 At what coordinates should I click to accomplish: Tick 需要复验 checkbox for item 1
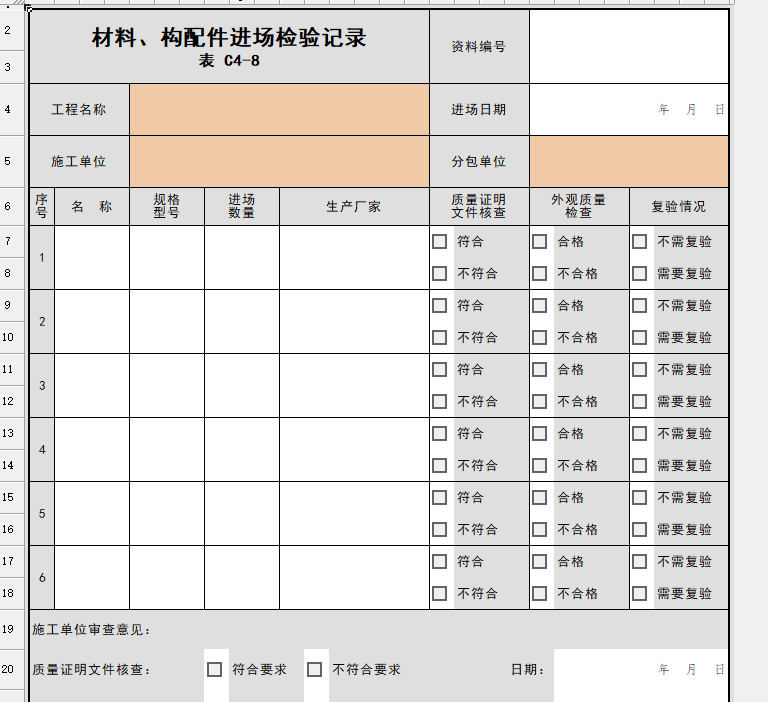click(x=639, y=273)
